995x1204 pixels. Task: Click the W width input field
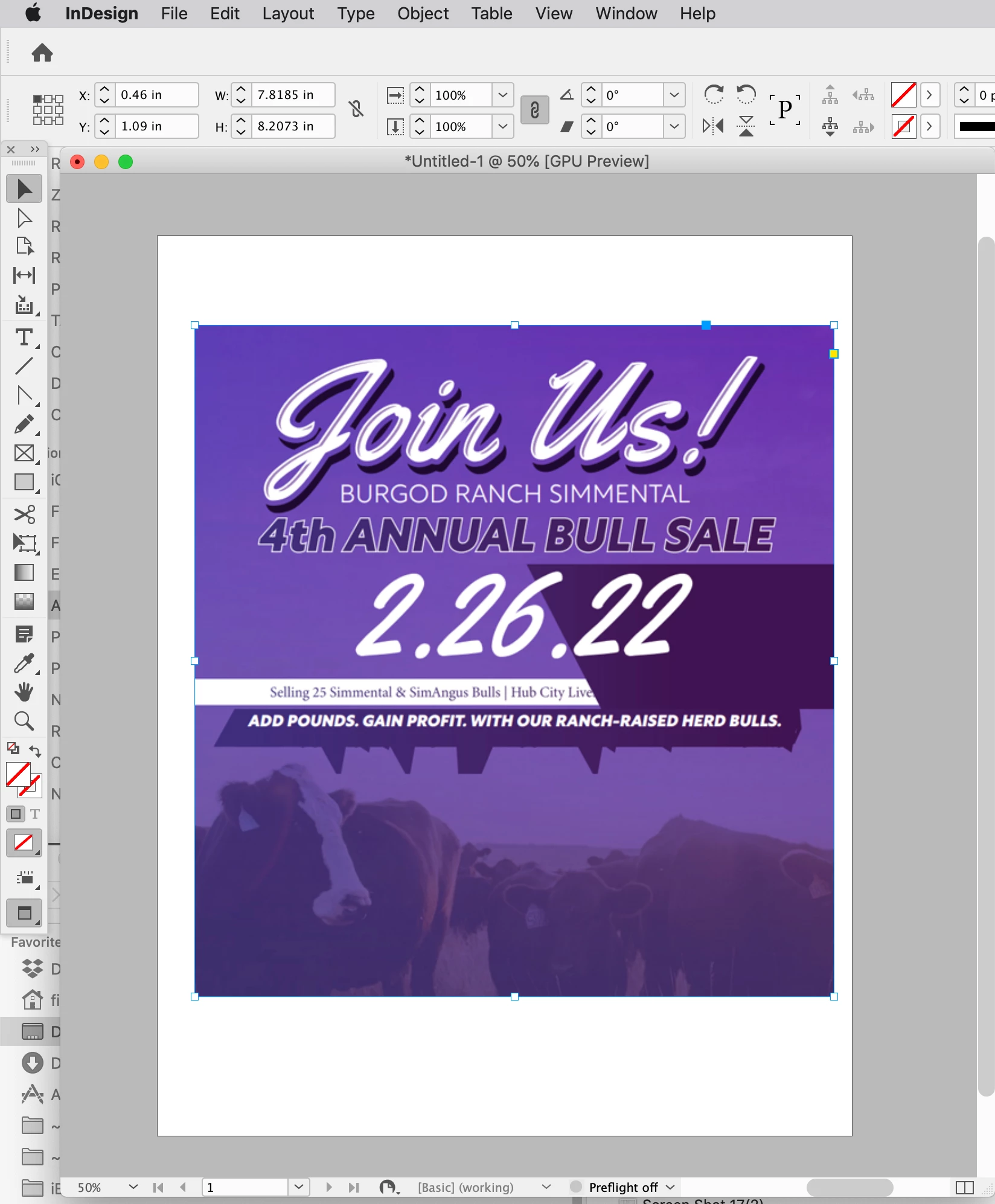click(293, 95)
